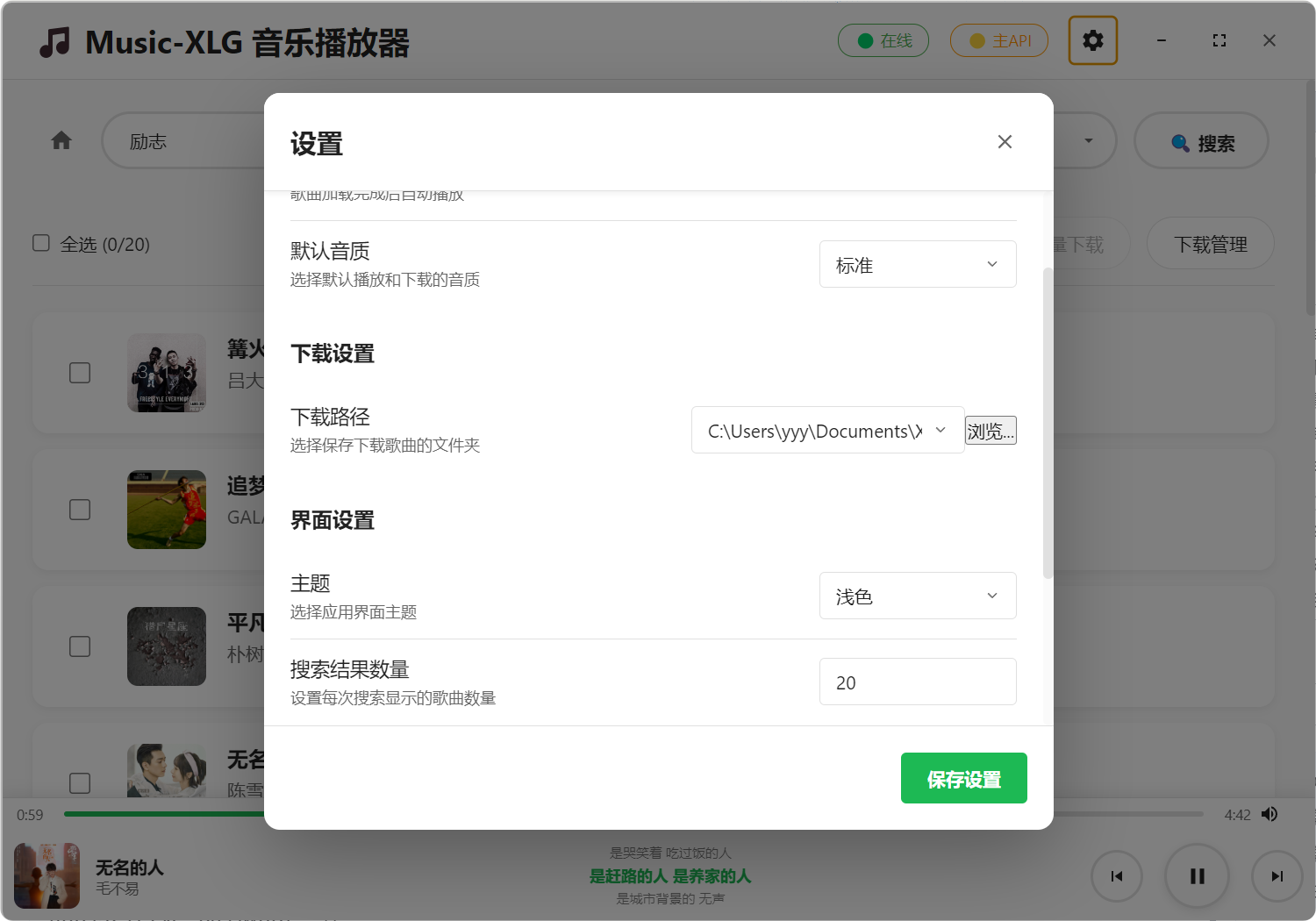Click the music note app logo
Image resolution: width=1316 pixels, height=921 pixels.
[54, 42]
